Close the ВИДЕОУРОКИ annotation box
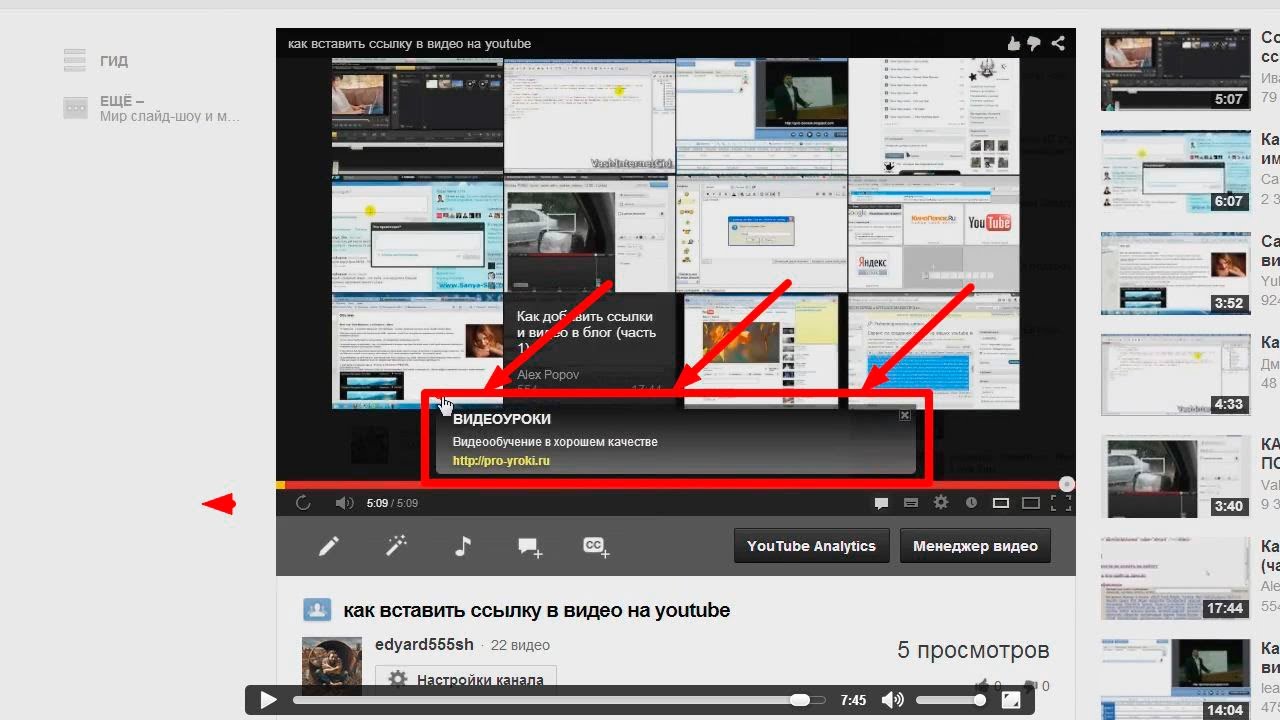This screenshot has height=720, width=1280. tap(904, 414)
